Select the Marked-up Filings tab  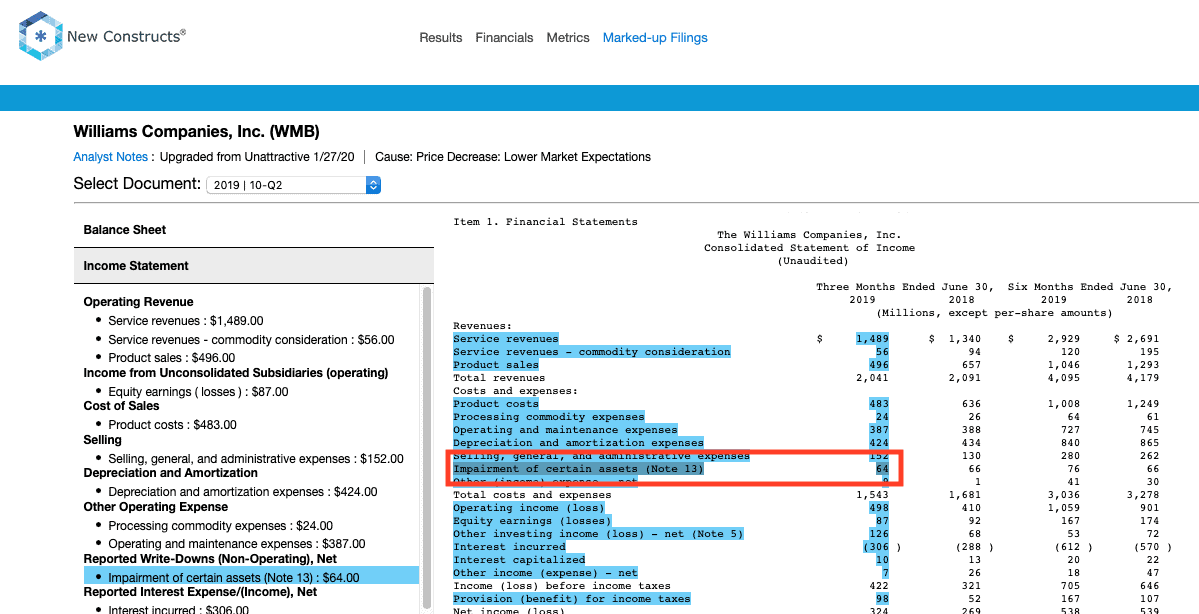[655, 37]
